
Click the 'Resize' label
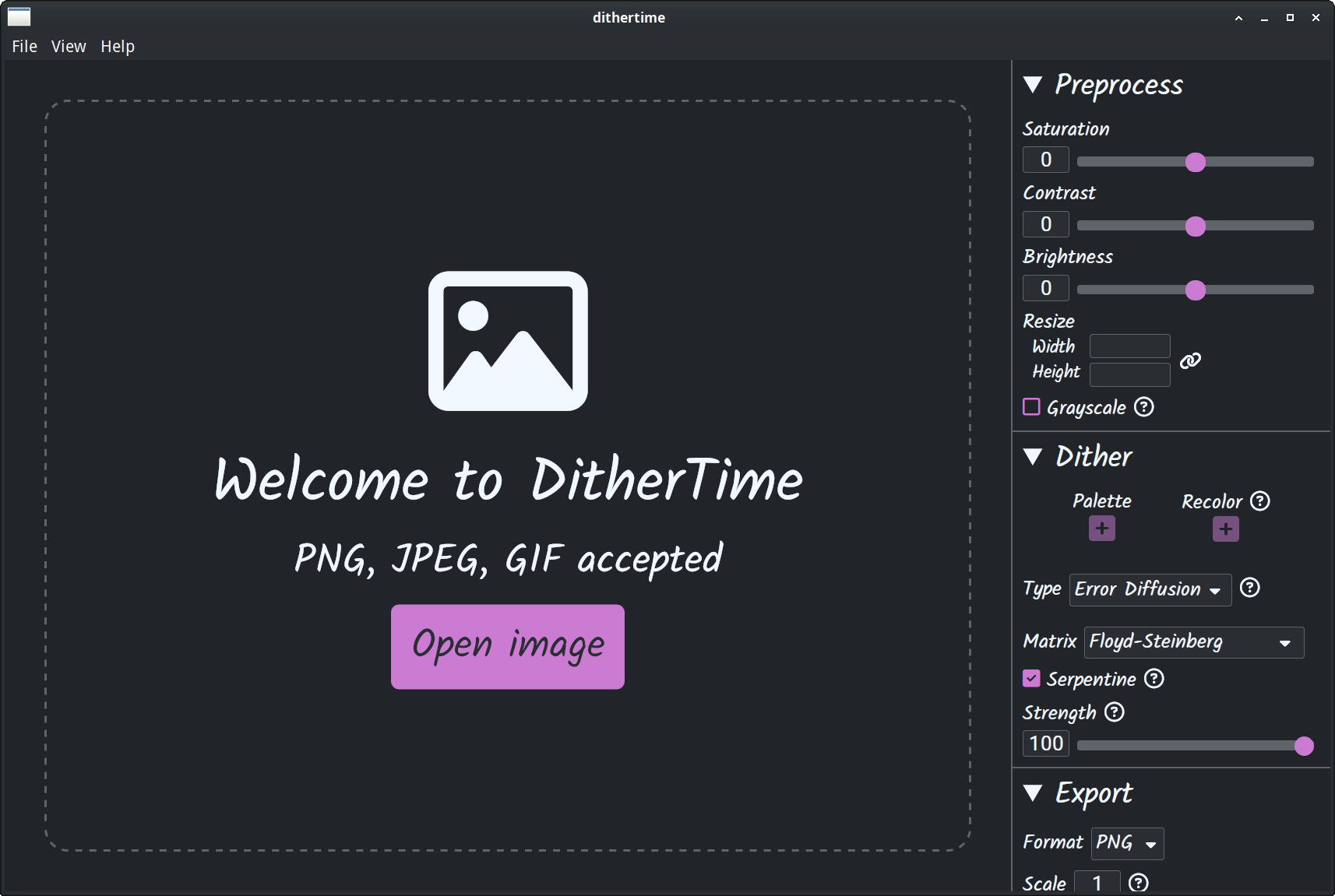[1048, 321]
